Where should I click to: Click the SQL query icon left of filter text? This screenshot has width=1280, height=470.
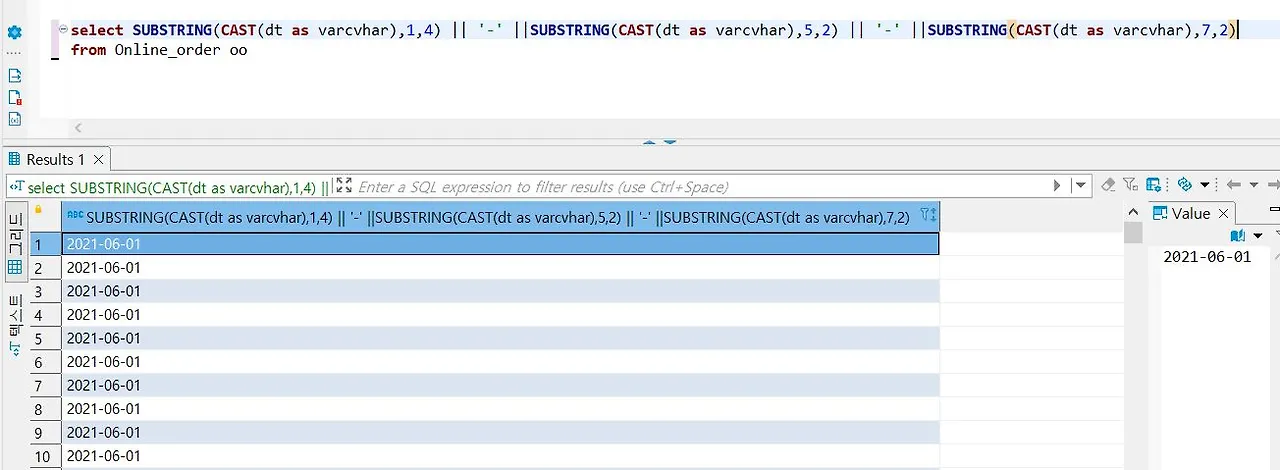click(x=16, y=186)
